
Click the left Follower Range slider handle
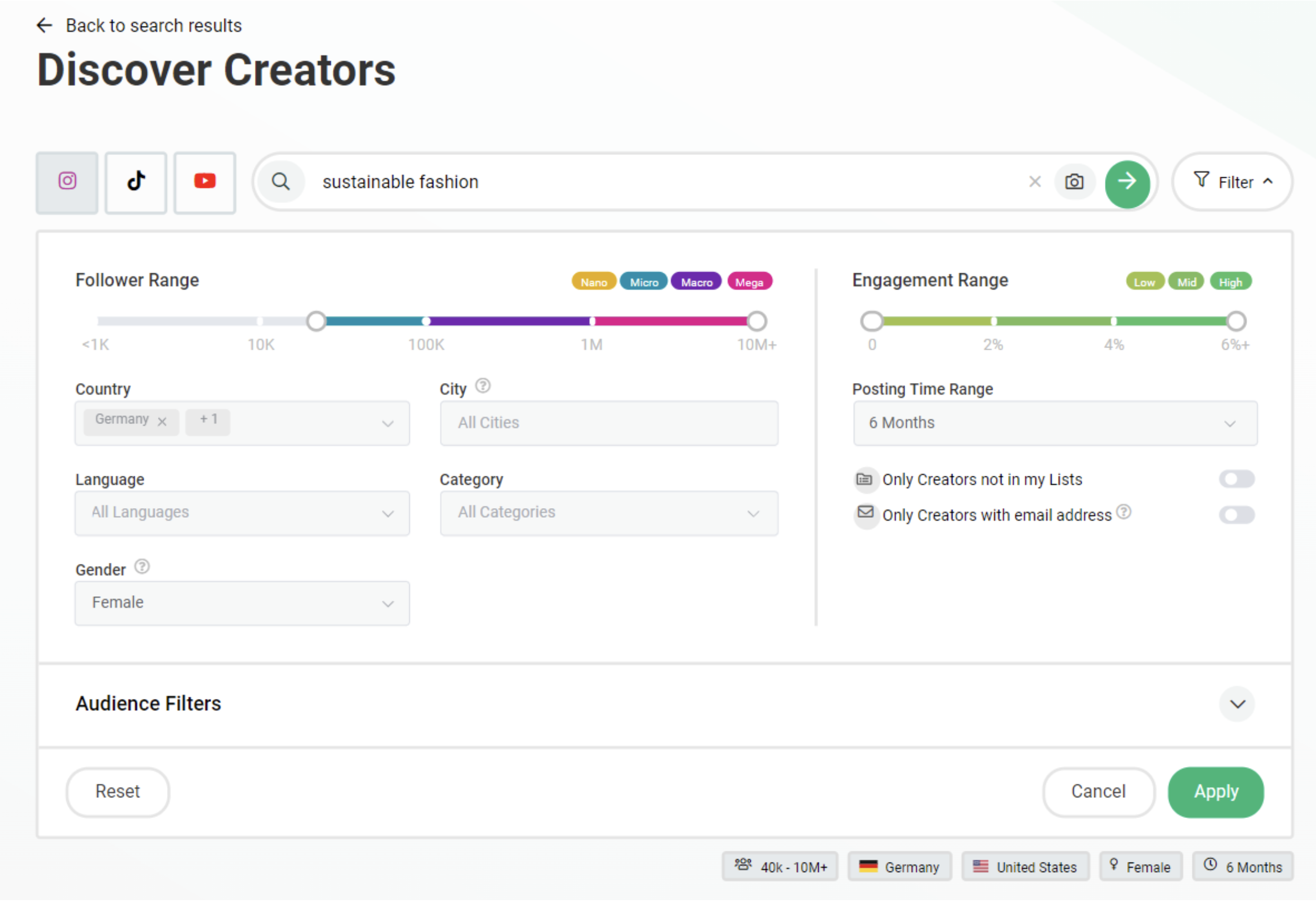(316, 322)
